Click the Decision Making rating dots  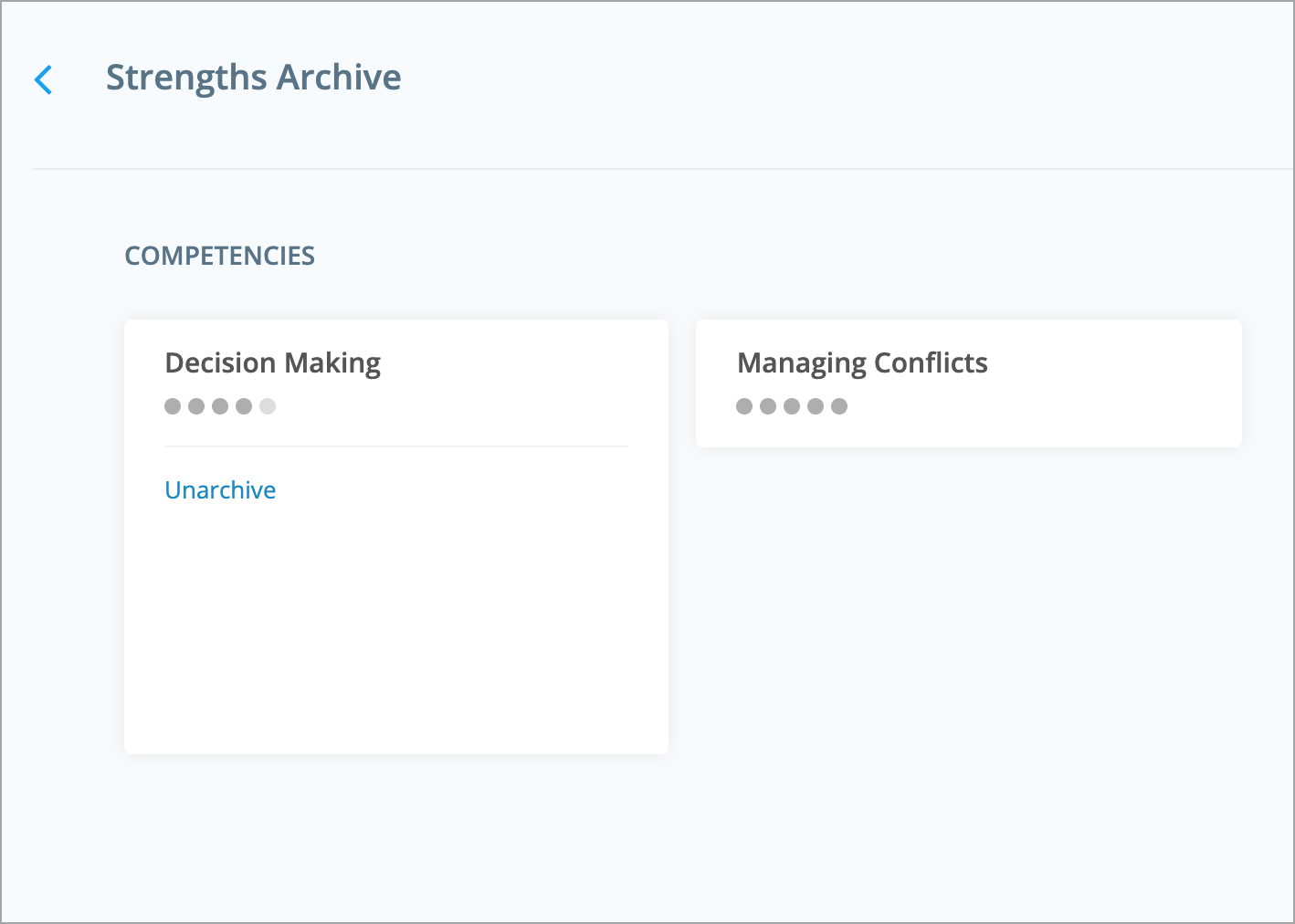[220, 406]
